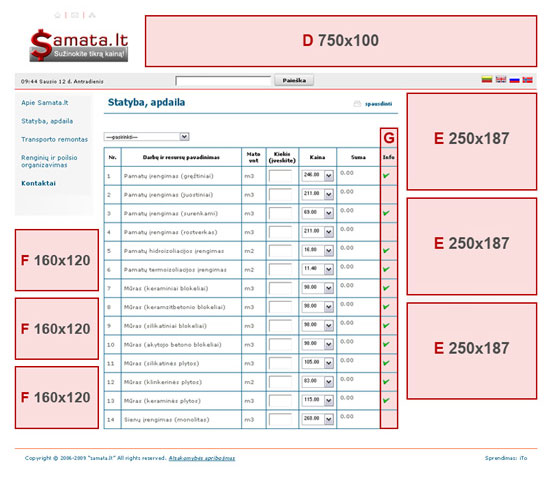Open Renginių ir poilsio organizavimas menu item
This screenshot has height=487, width=550.
[49, 161]
